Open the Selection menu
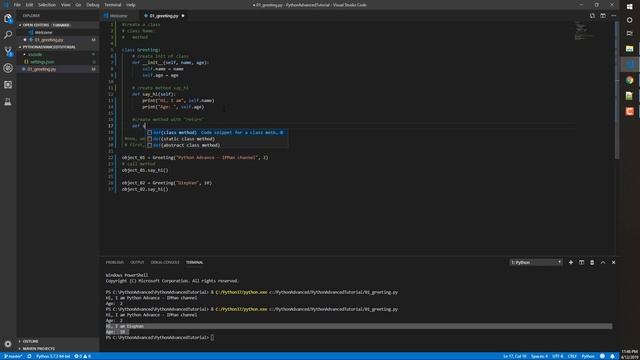The height and width of the screenshot is (360, 640). point(47,5)
